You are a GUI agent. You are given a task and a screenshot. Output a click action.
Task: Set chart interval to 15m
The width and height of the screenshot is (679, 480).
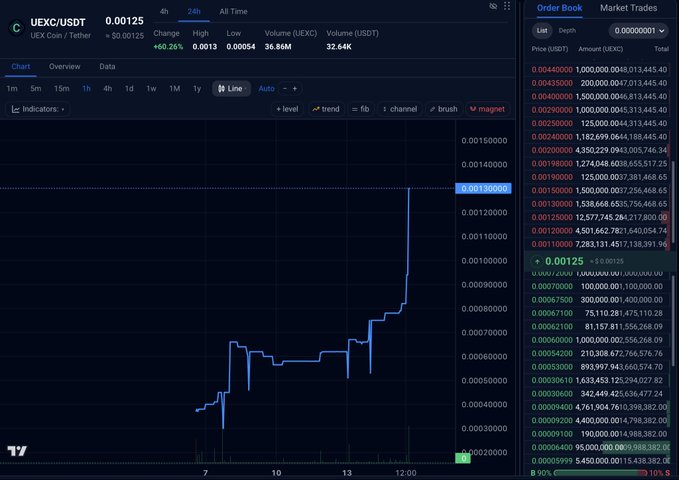(x=61, y=88)
